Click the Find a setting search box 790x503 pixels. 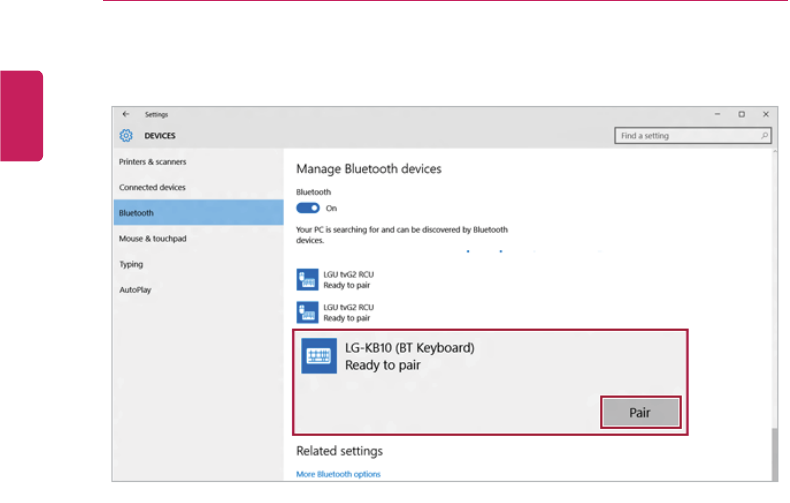tap(687, 135)
